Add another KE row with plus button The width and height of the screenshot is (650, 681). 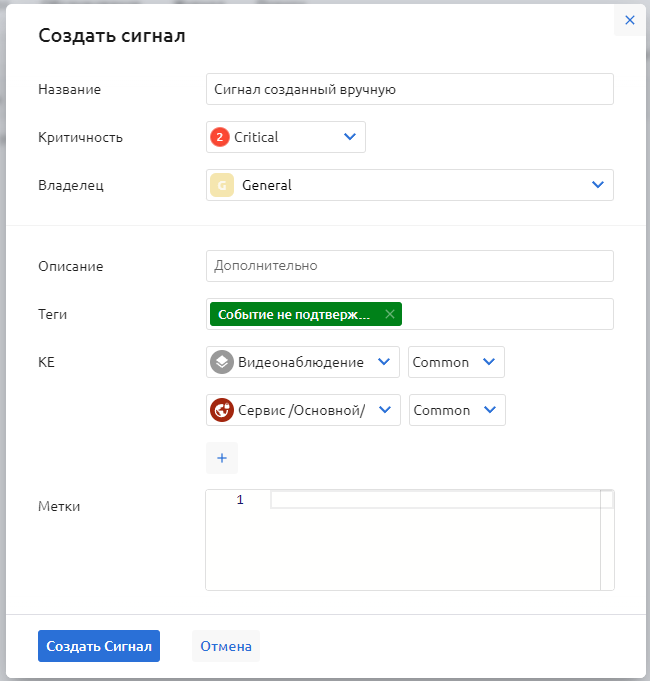point(222,458)
